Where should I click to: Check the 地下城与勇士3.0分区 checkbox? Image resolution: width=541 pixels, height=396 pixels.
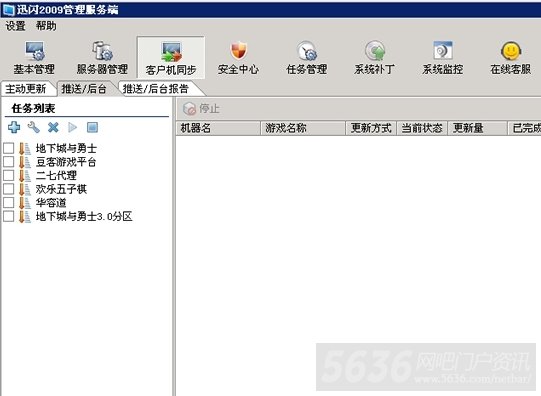tap(8, 216)
